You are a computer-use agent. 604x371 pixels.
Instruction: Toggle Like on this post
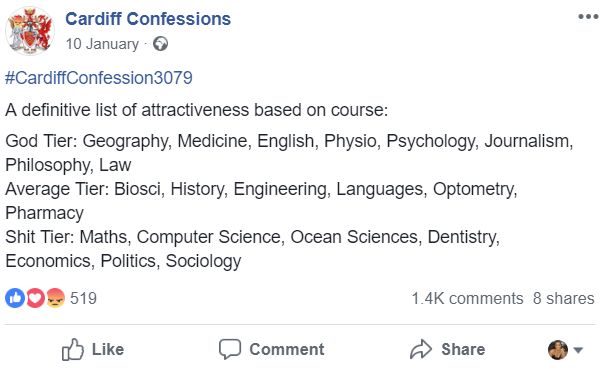pyautogui.click(x=93, y=349)
